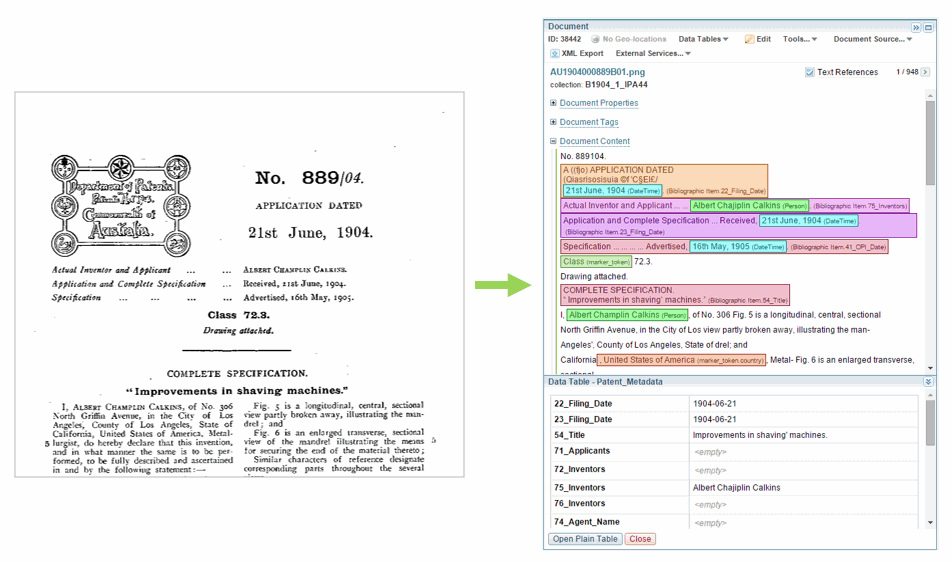Click the 21st June, 1904 DateTime tag in the orange block
952x562 pixels.
612,191
